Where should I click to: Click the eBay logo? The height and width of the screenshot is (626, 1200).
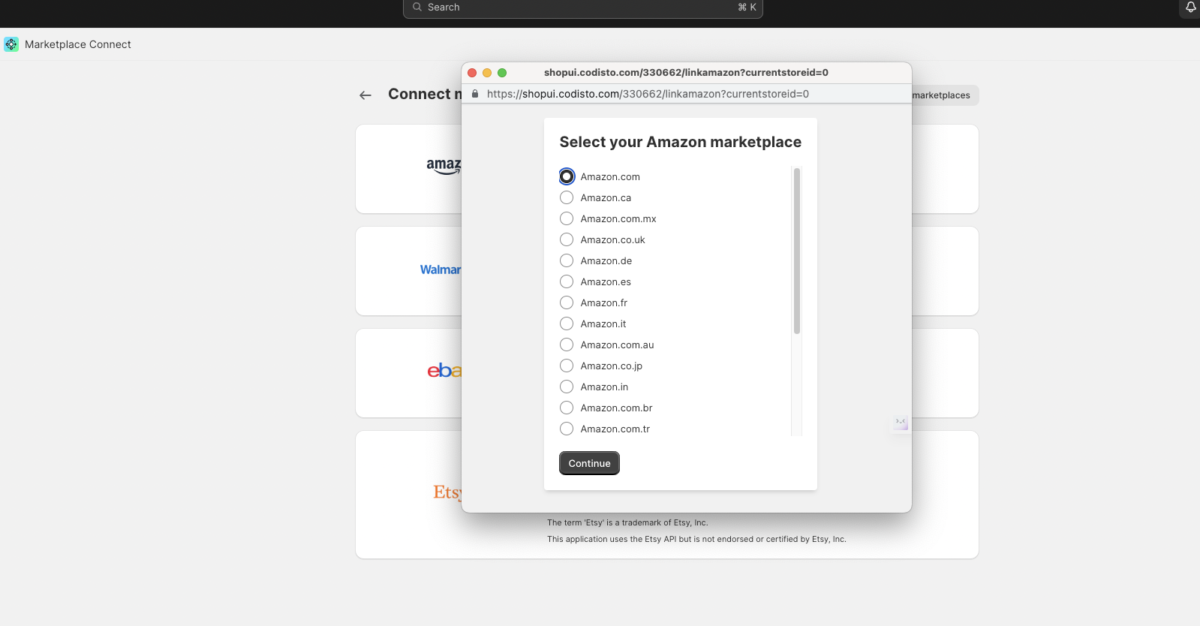click(x=445, y=371)
